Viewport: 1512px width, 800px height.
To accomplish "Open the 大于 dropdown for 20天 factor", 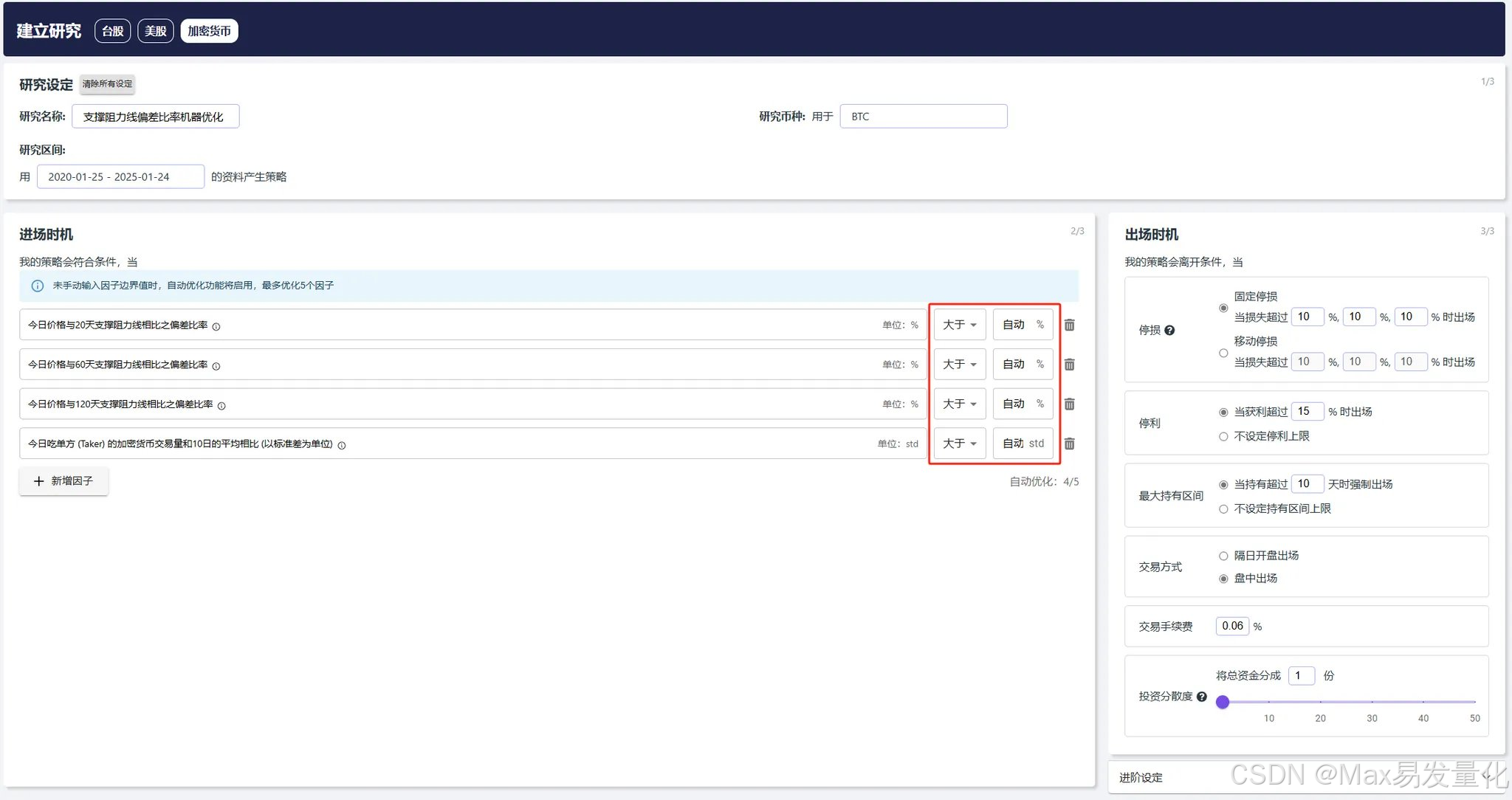I will [x=960, y=325].
